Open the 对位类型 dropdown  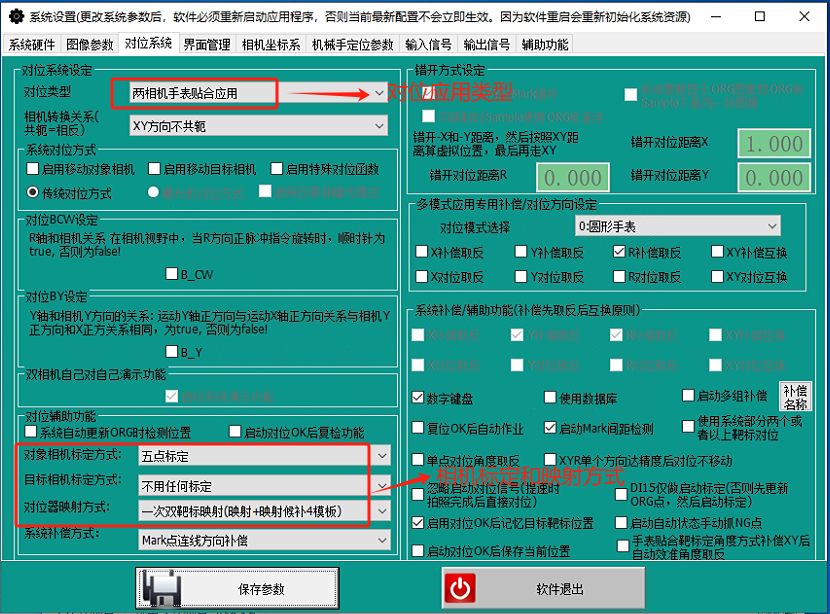point(378,93)
